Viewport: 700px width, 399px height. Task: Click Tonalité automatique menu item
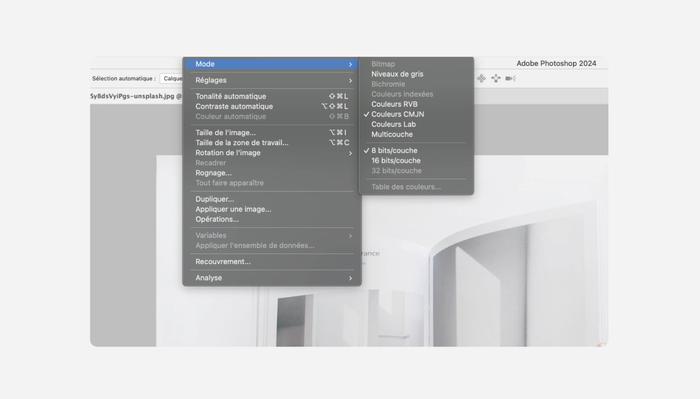pos(271,96)
